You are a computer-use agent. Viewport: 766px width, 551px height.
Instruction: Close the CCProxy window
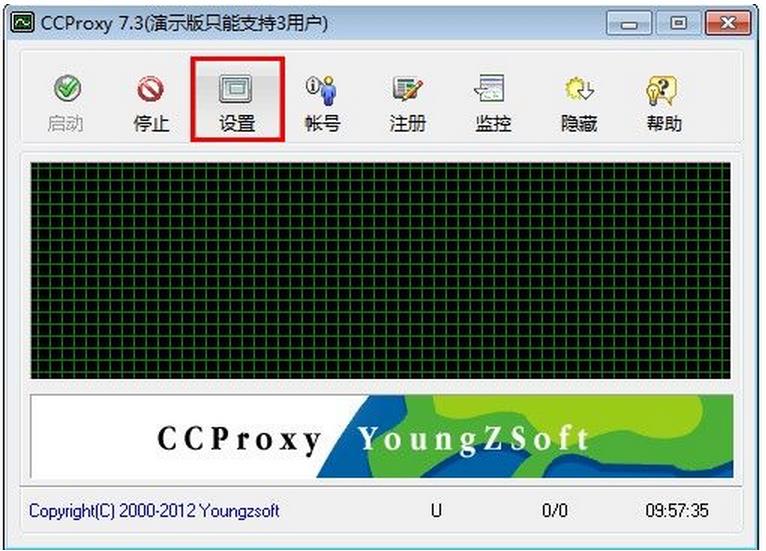[x=728, y=23]
